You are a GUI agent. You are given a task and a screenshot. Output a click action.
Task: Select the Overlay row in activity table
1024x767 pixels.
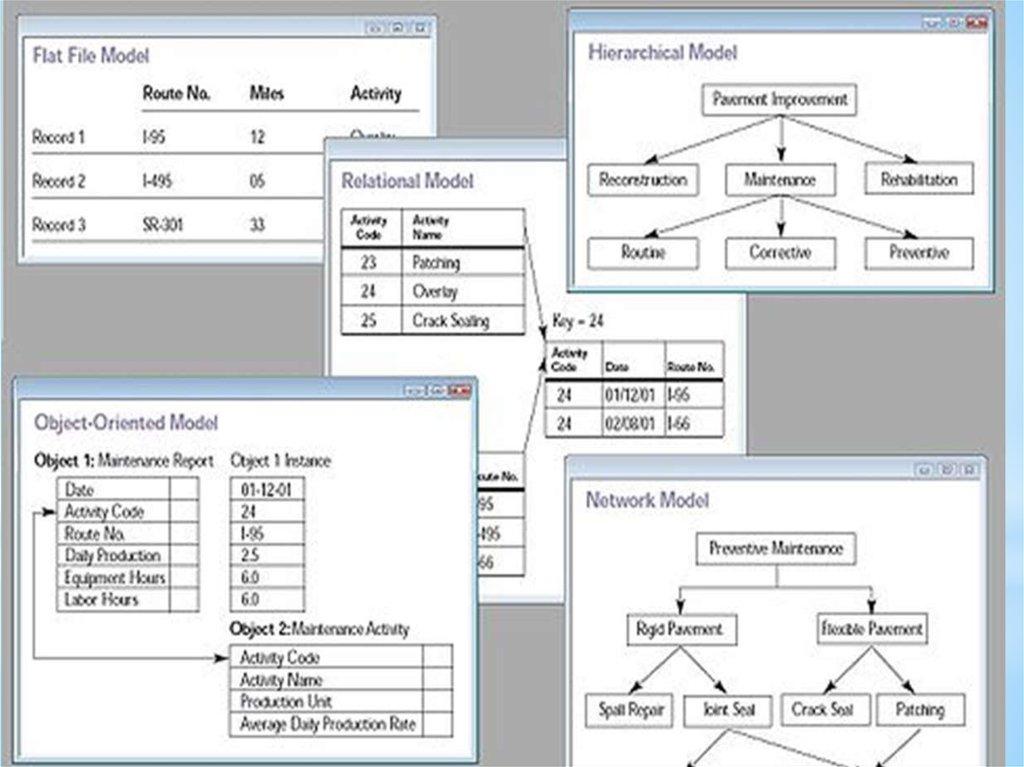[434, 292]
